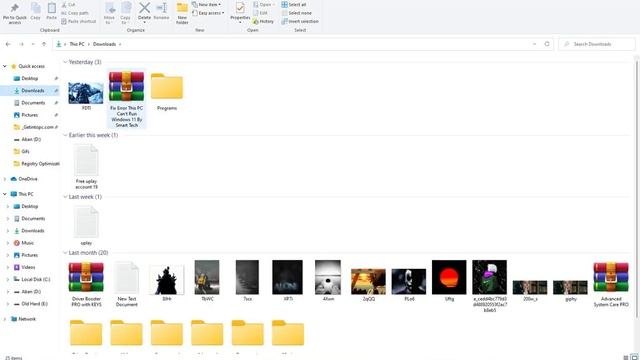
Task: Click the Delete X icon
Action: point(144,8)
